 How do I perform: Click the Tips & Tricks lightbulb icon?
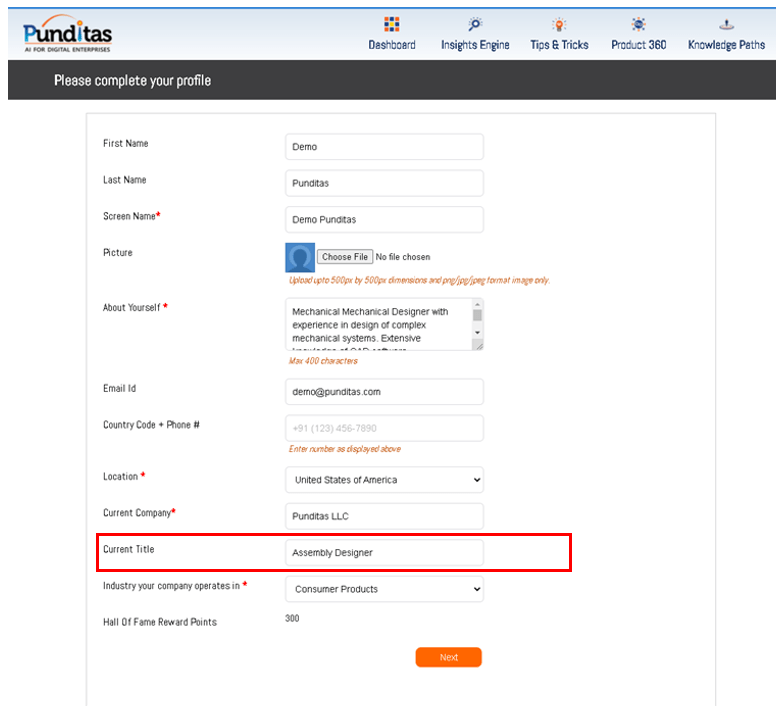[560, 25]
